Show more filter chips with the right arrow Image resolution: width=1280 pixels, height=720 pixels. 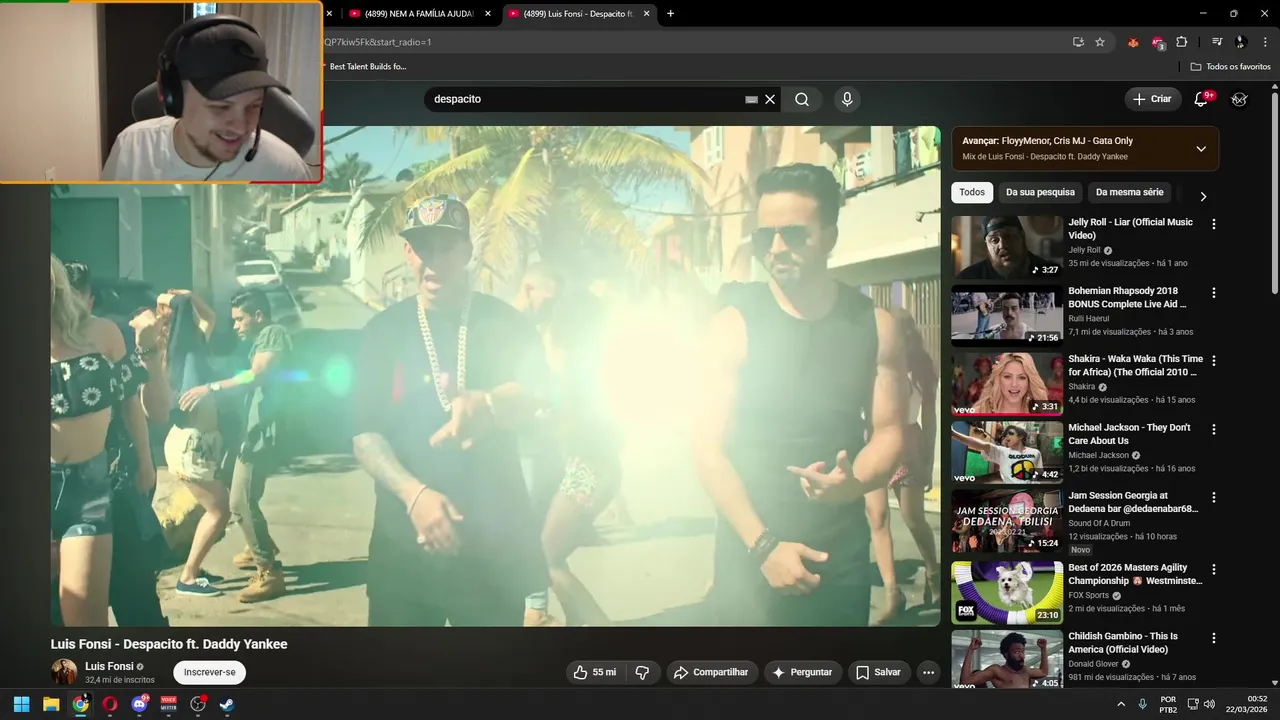[1203, 196]
